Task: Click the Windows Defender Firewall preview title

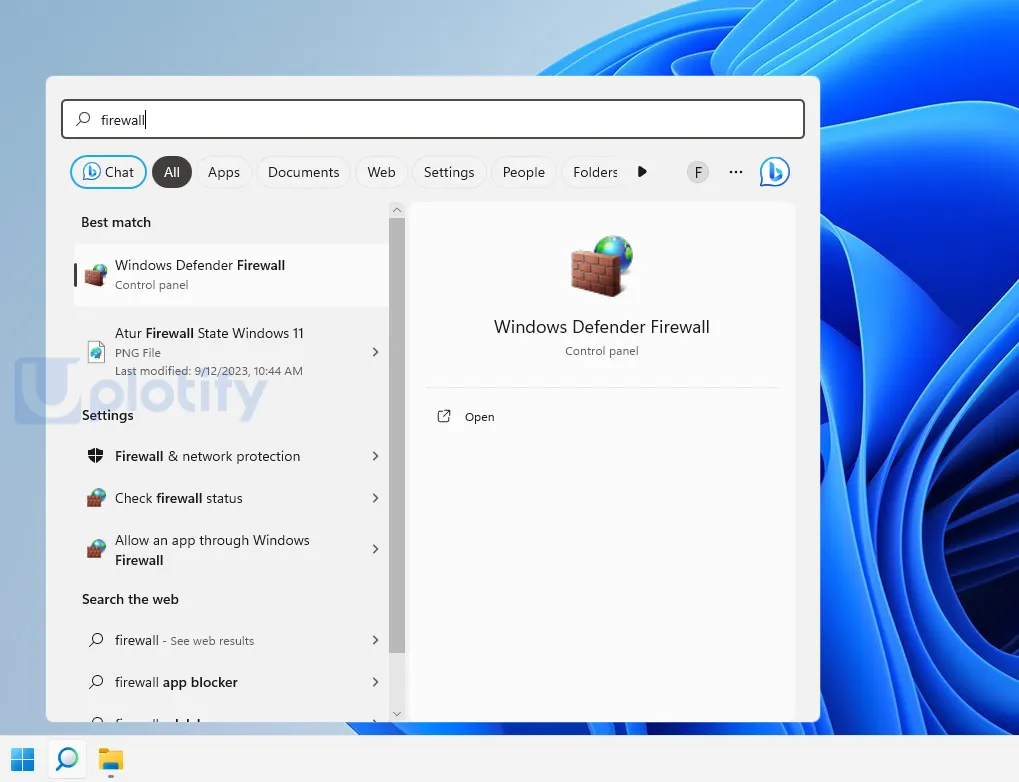Action: [602, 327]
